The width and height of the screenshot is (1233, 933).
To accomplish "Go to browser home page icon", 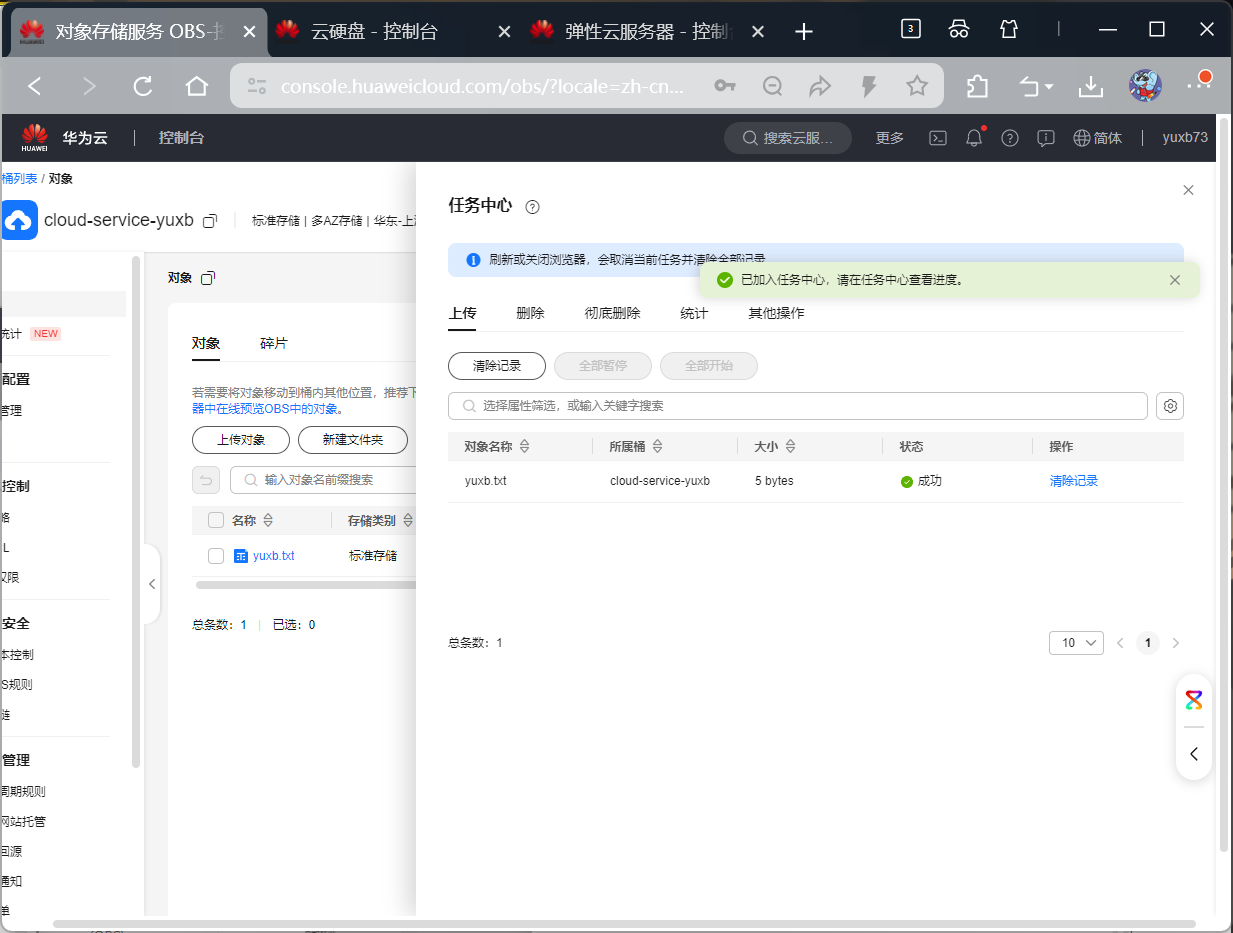I will point(197,87).
